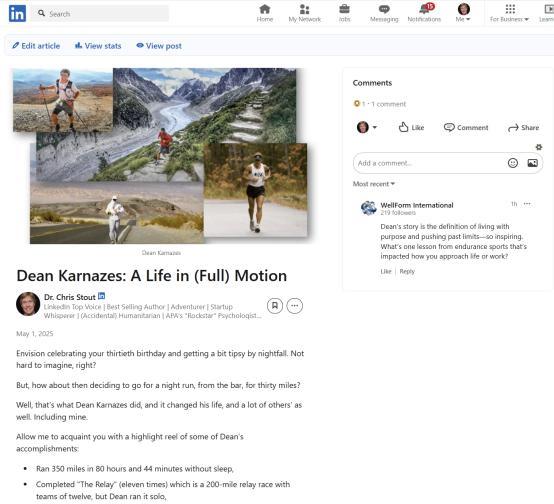Open options for WellForm comment
554x504 pixels.
527,204
